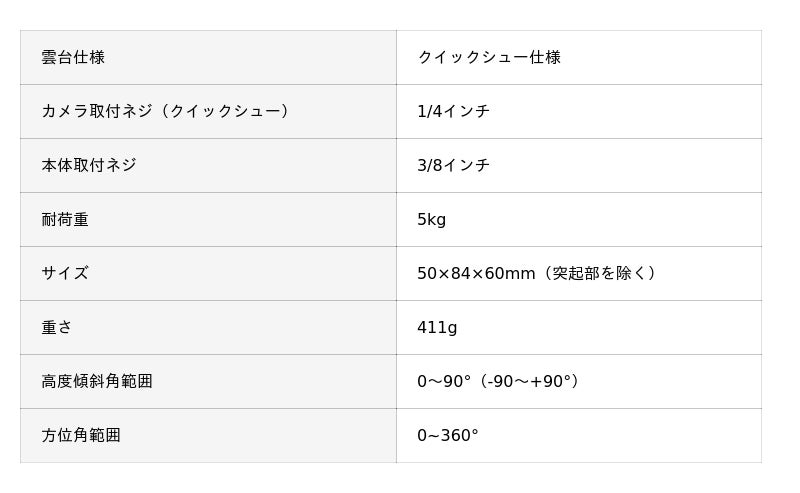Click the サイズ label cell
The width and height of the screenshot is (800, 493).
pos(208,274)
